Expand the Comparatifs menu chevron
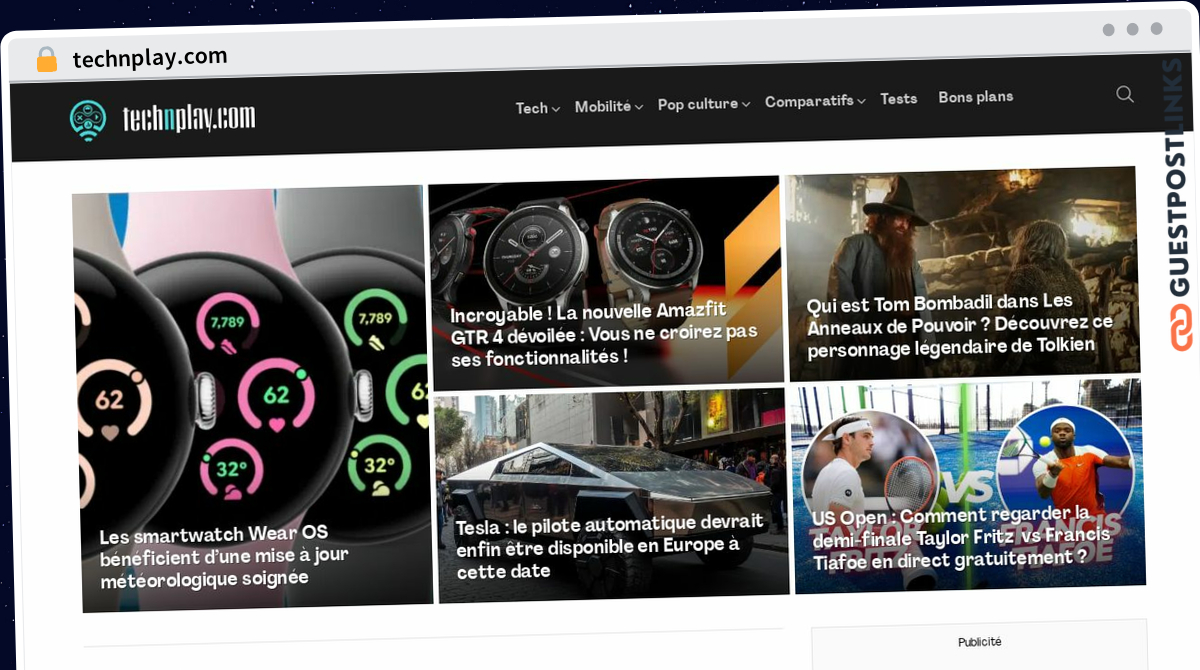This screenshot has height=670, width=1200. point(861,101)
